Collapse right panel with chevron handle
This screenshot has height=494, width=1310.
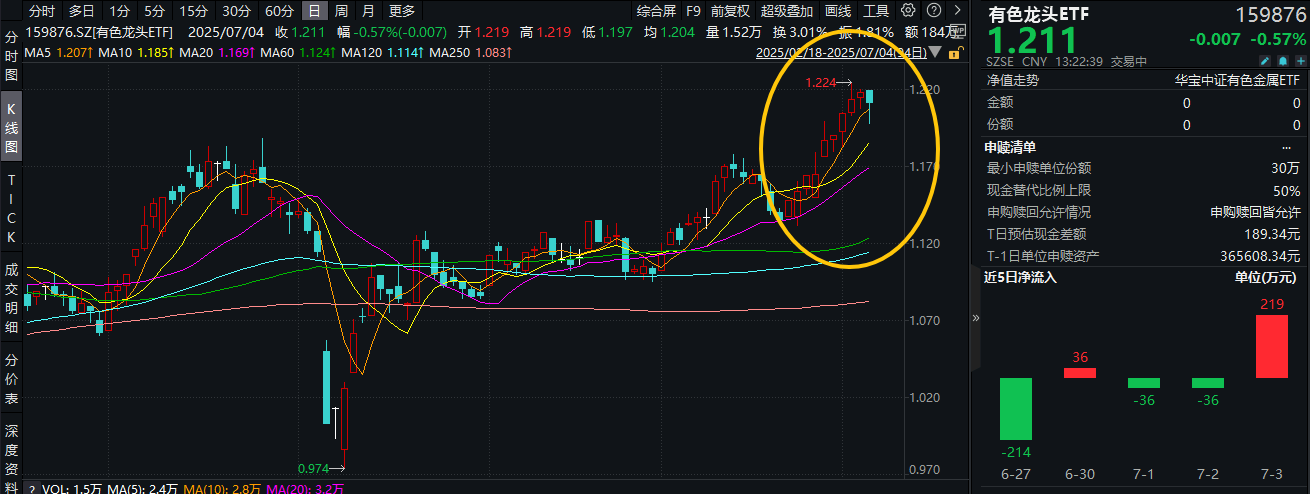[x=975, y=318]
